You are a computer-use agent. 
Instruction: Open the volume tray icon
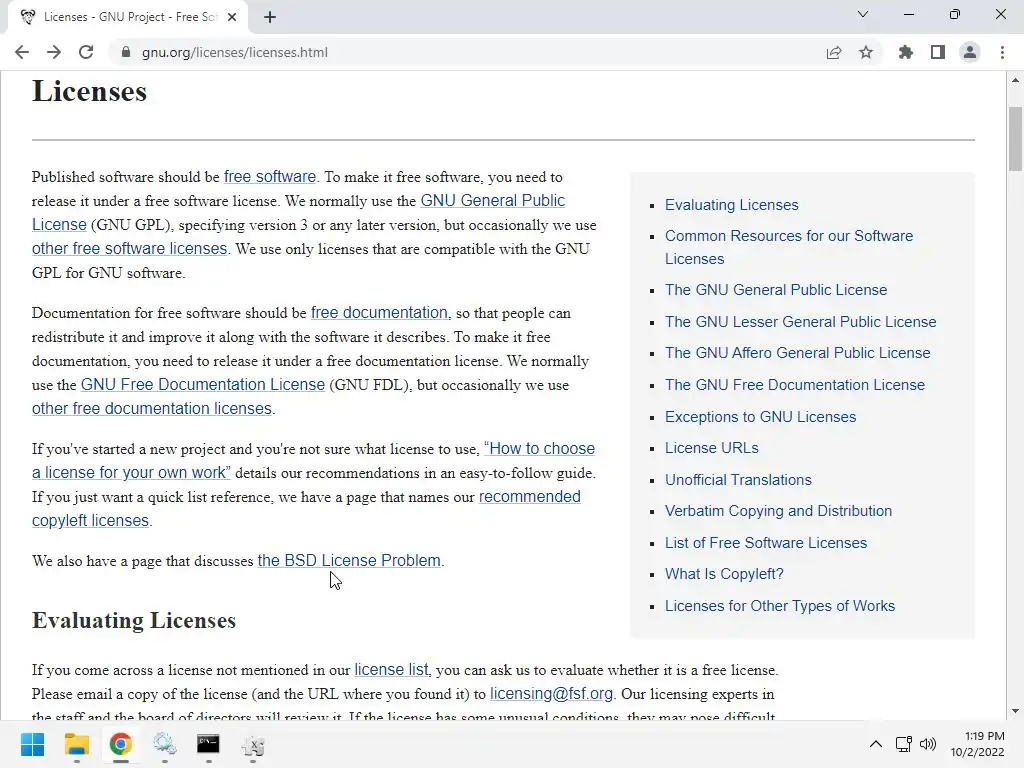coord(927,744)
